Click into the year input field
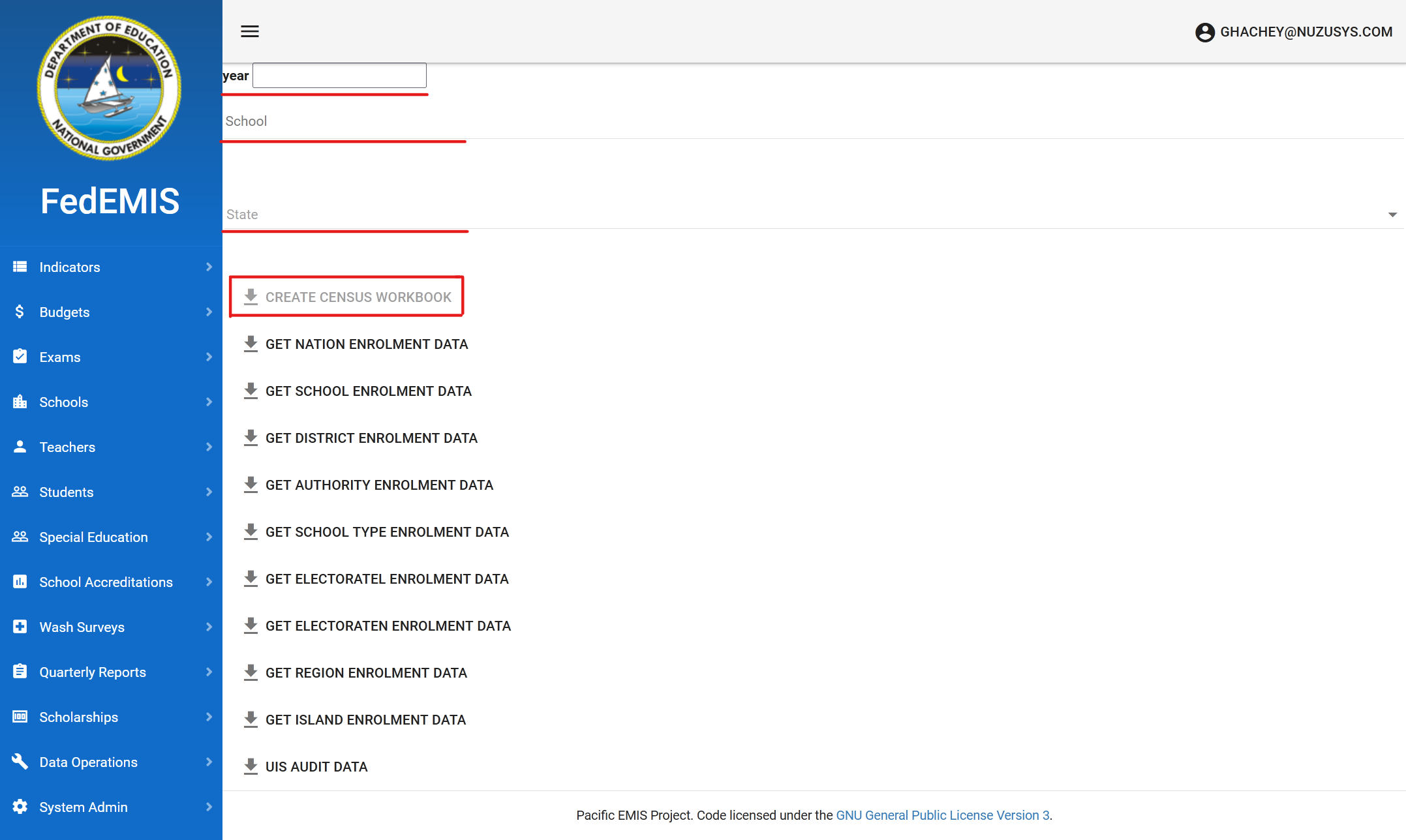The width and height of the screenshot is (1406, 840). 339,76
